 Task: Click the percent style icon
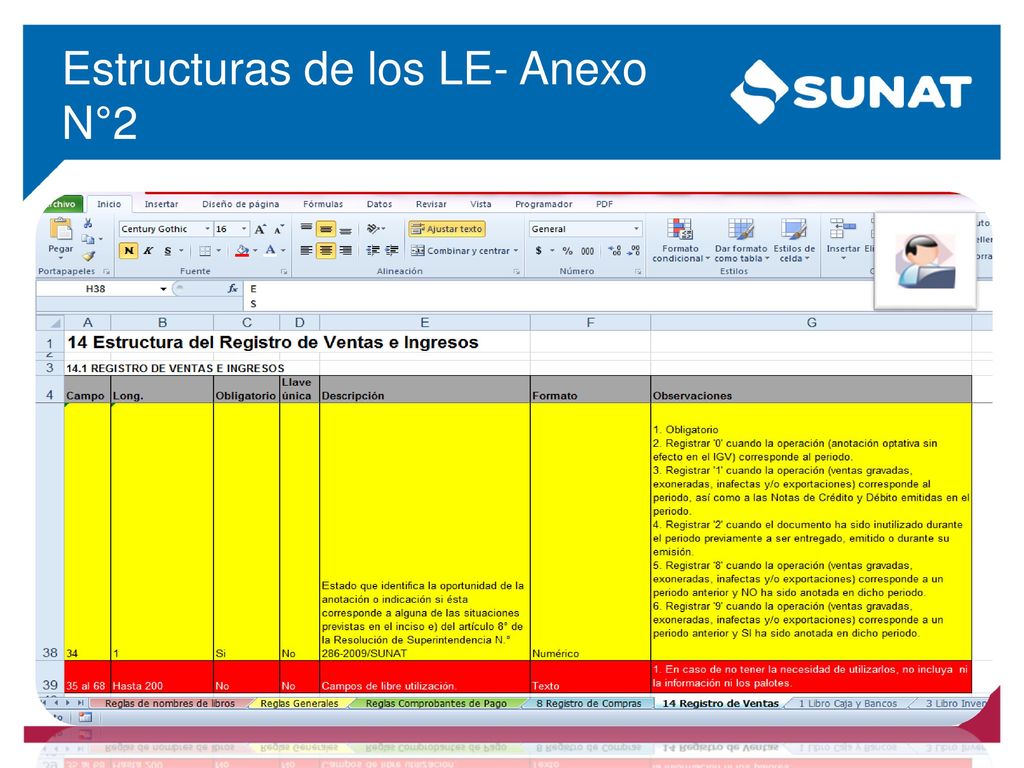(x=568, y=251)
